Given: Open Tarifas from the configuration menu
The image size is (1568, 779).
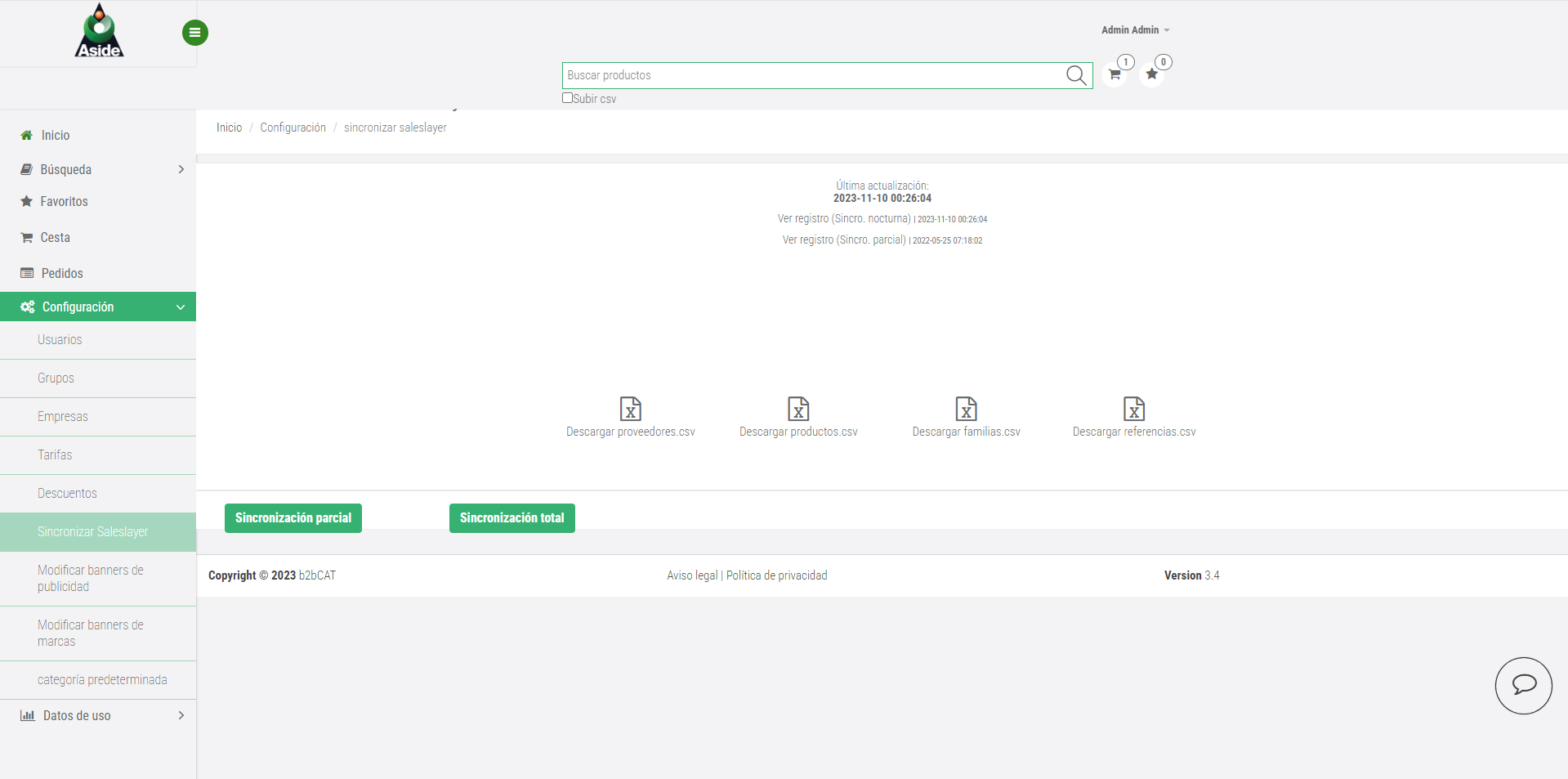Looking at the screenshot, I should click(x=55, y=454).
